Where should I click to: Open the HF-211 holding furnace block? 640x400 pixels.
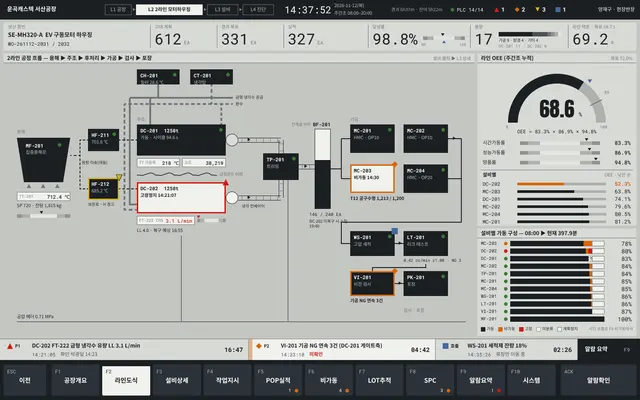(103, 140)
